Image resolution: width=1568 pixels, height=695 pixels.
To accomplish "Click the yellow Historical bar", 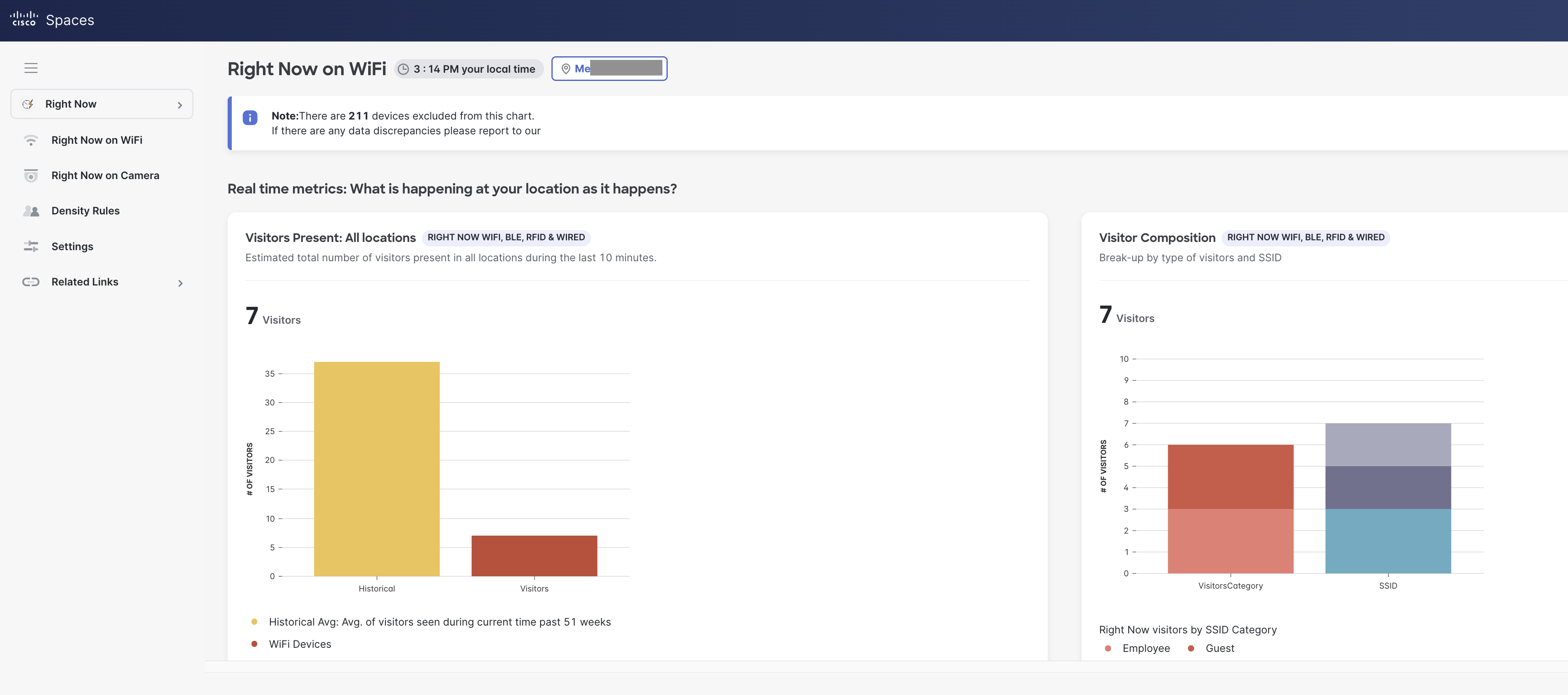I will pos(377,469).
